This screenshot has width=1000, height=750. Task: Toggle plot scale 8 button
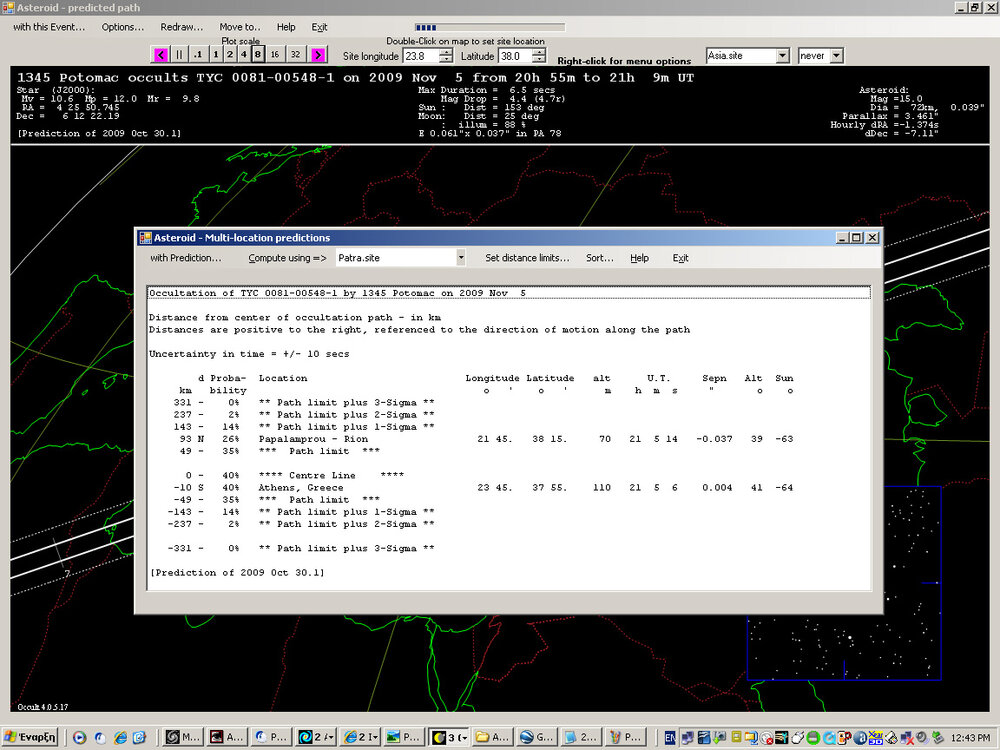point(258,54)
